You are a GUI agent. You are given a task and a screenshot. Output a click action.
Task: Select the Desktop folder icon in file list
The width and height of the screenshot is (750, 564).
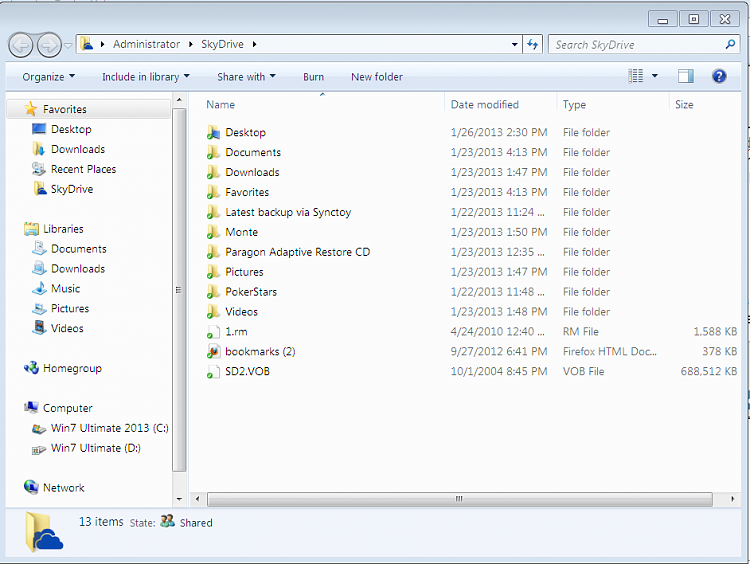coord(213,133)
